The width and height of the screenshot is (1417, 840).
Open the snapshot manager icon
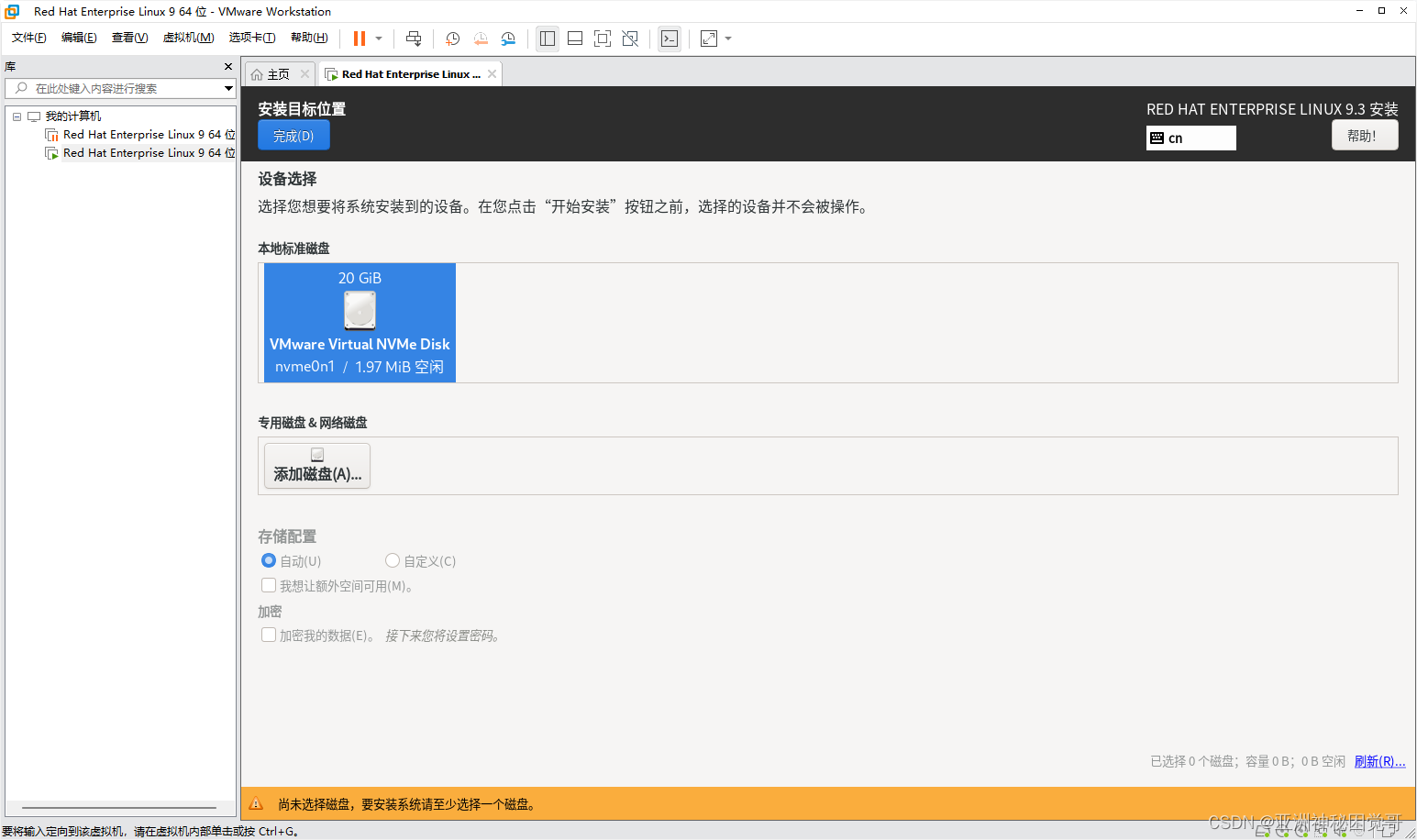click(508, 39)
